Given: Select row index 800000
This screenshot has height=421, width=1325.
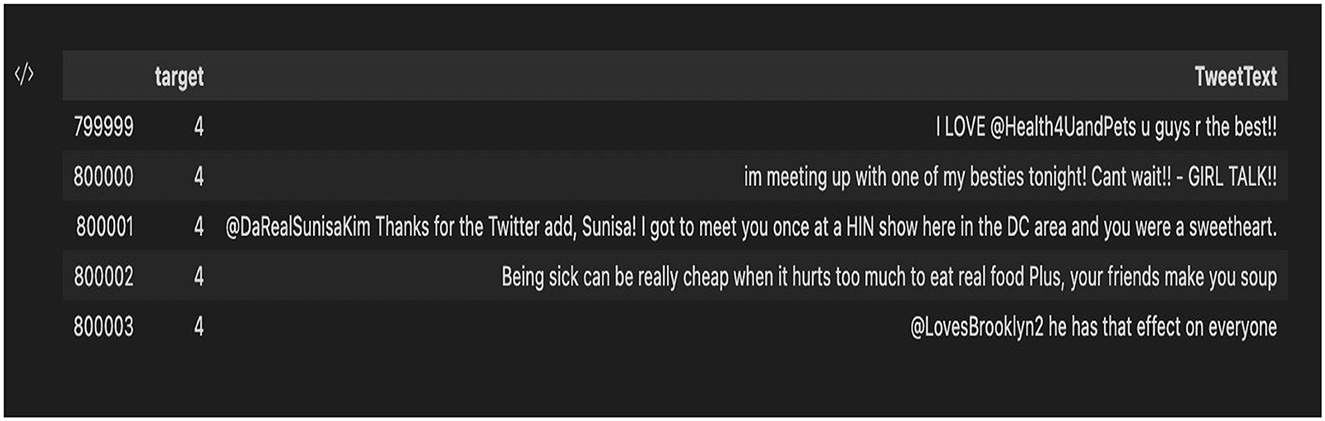Looking at the screenshot, I should tap(103, 177).
